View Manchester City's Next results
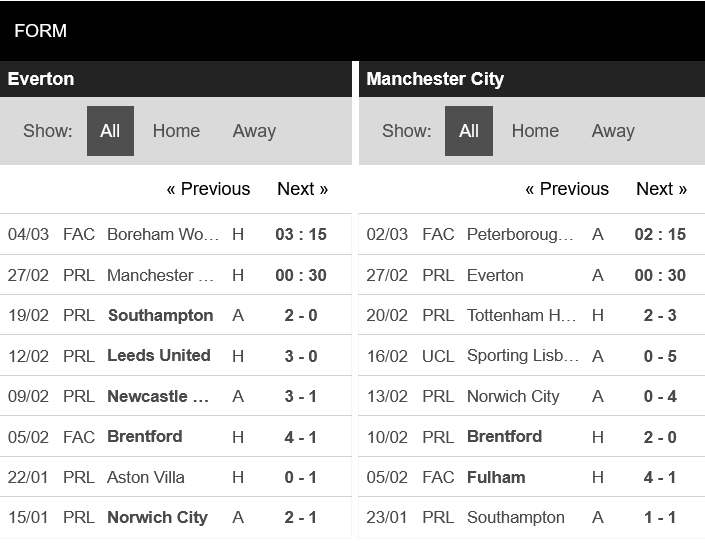The image size is (705, 547). [x=661, y=189]
